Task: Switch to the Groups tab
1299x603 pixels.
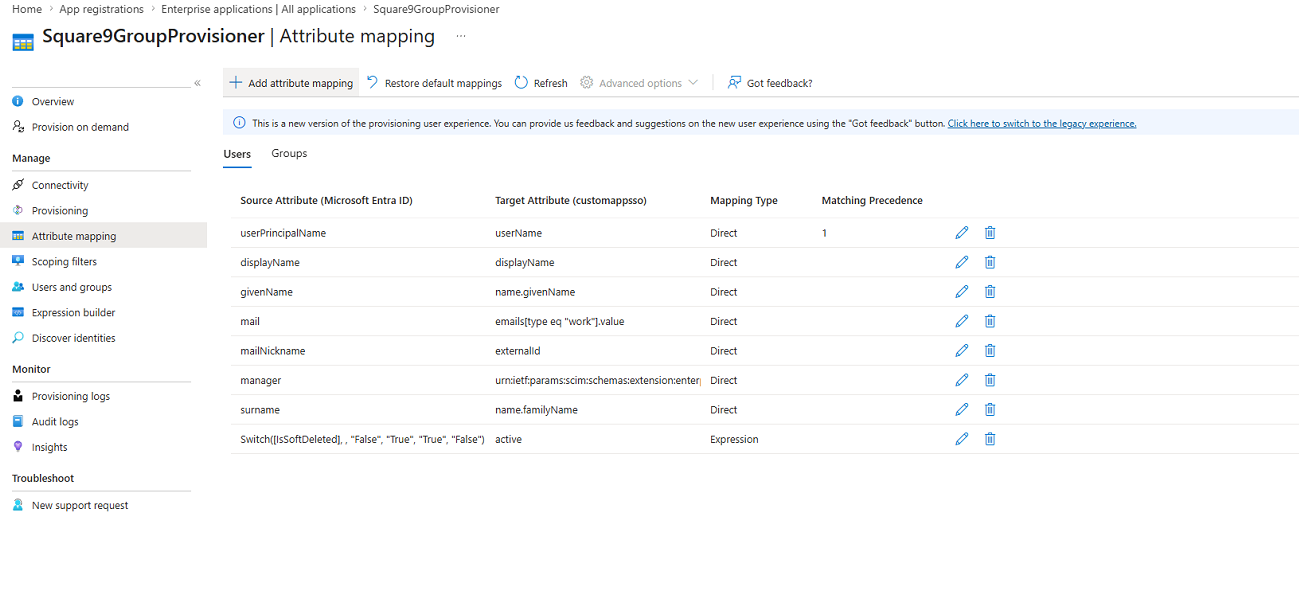Action: 289,154
